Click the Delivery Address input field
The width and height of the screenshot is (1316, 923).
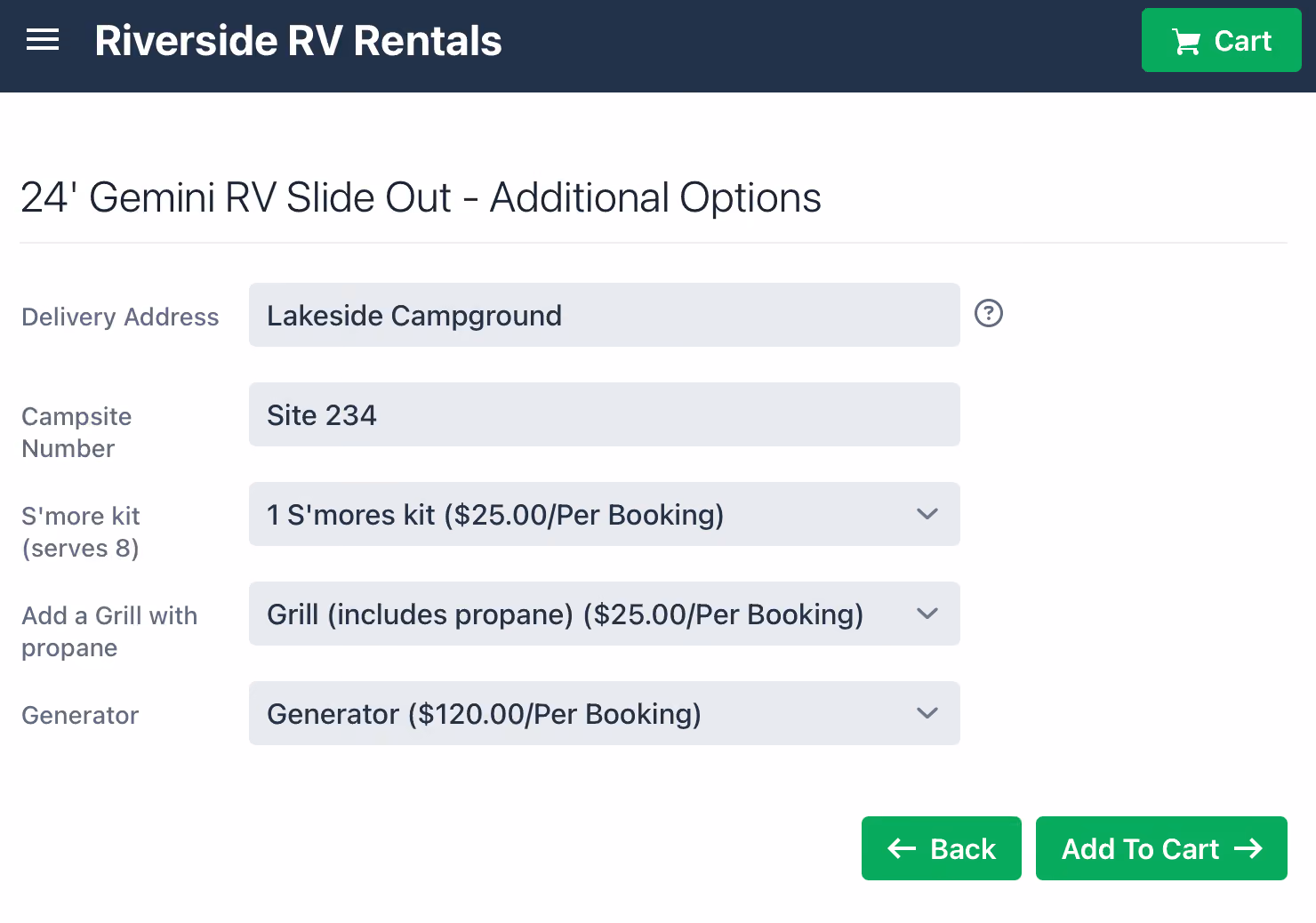pyautogui.click(x=605, y=315)
